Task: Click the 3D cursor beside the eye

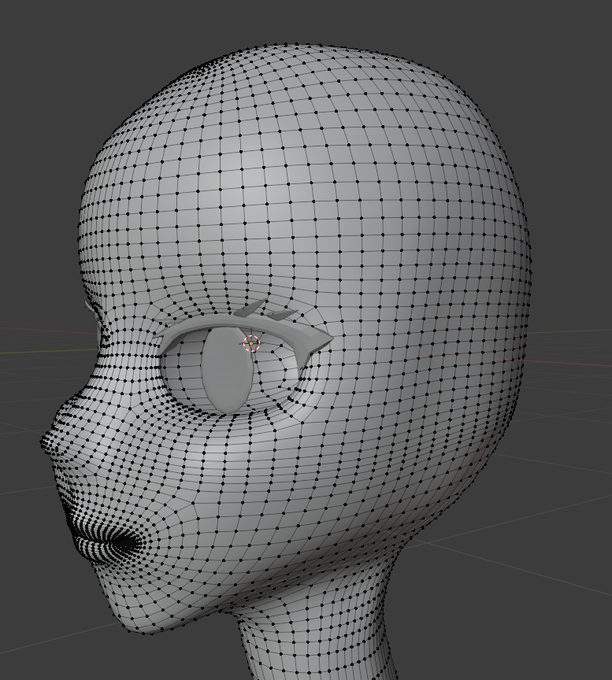Action: (x=251, y=343)
